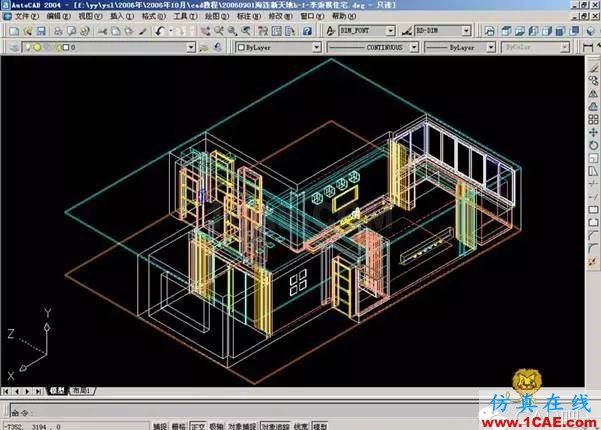Screen dimensions: 601x430
Task: Open the Properties palette icon
Action: click(x=263, y=31)
